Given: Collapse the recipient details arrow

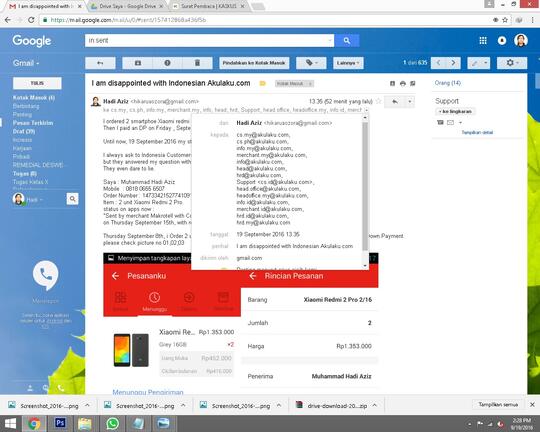Looking at the screenshot, I should pos(366,110).
